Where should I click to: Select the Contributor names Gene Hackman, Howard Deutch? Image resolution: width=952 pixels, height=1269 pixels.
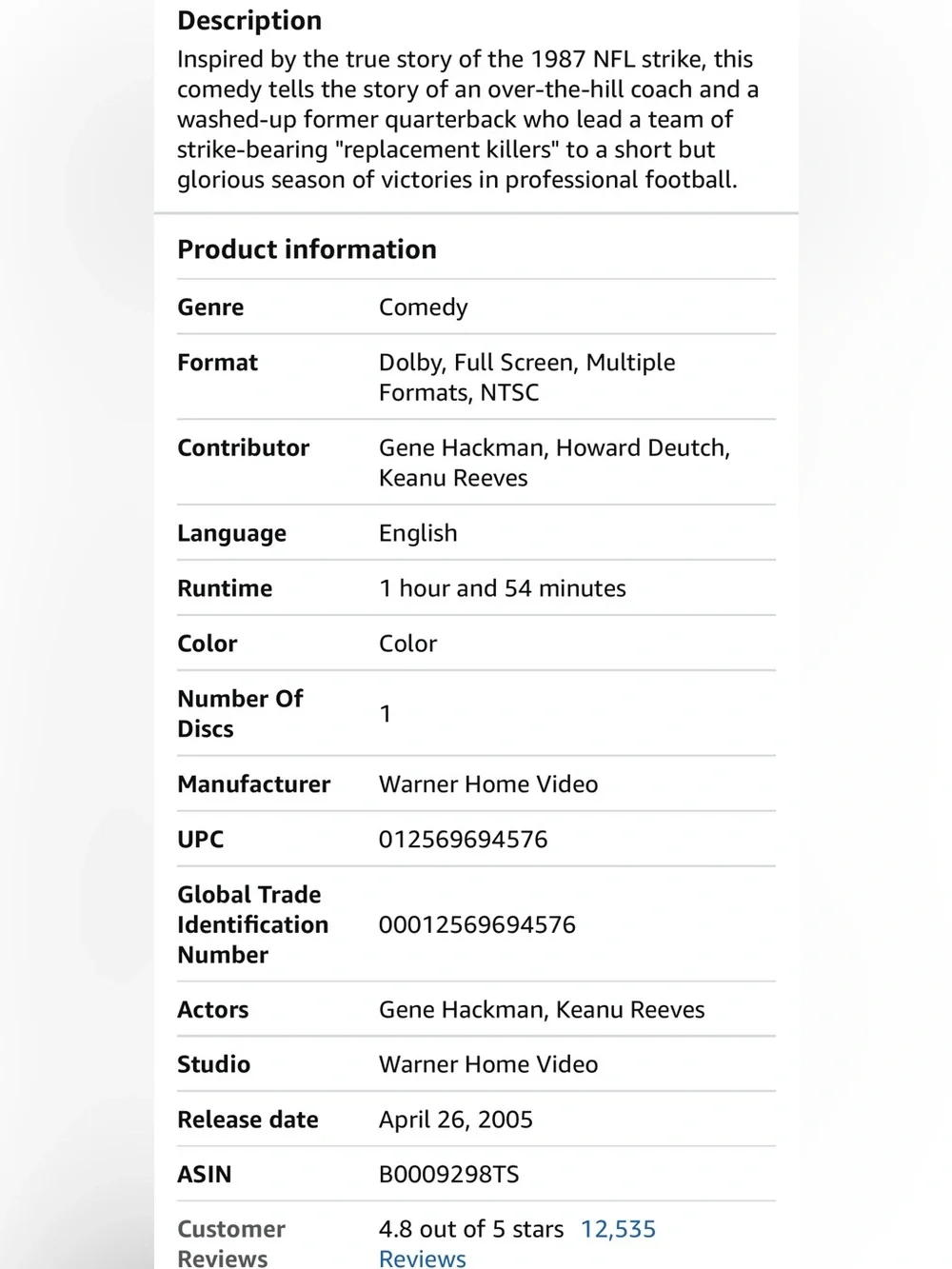[554, 447]
